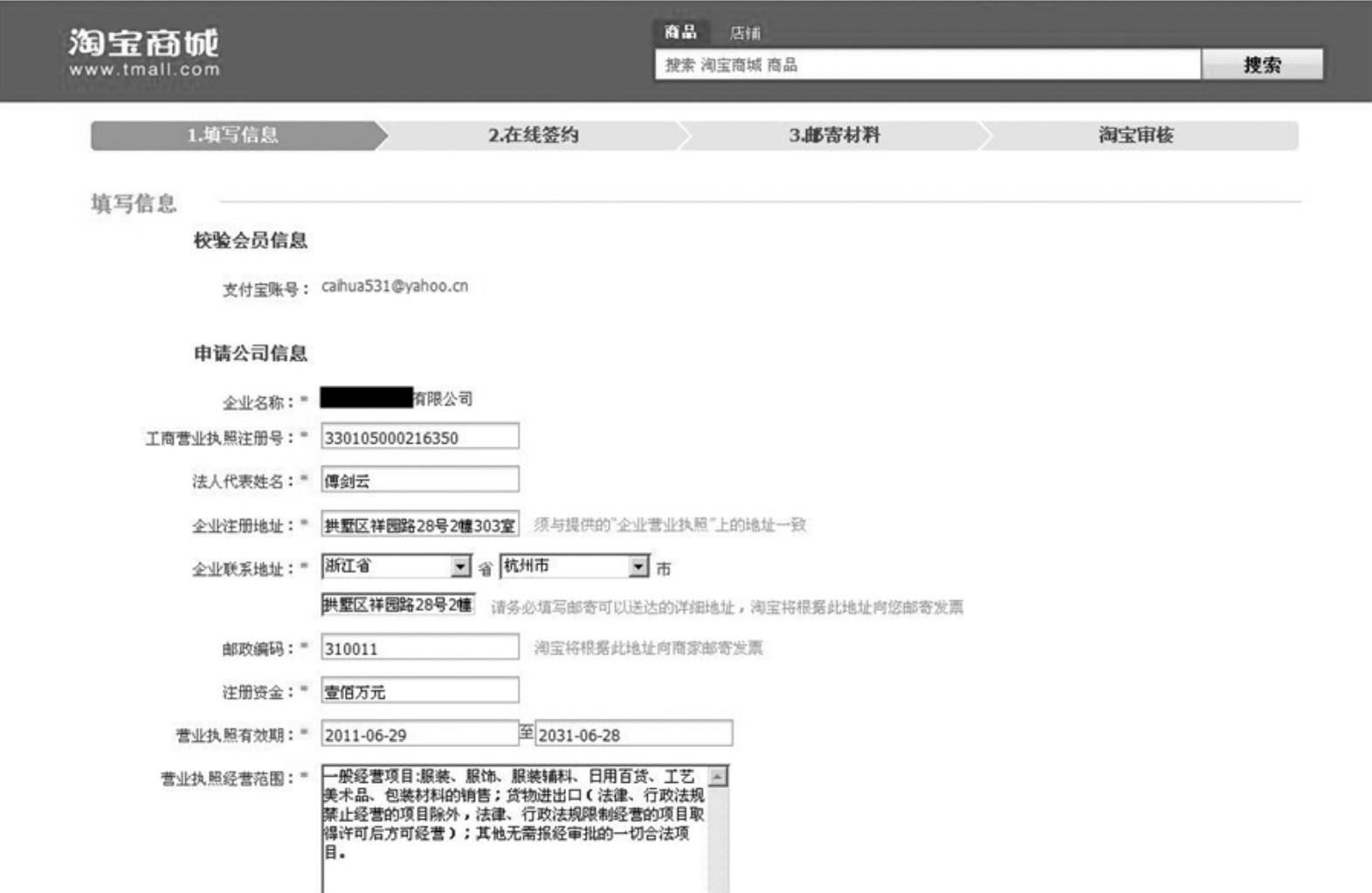
Task: Switch to the 商品 search tab
Action: click(680, 32)
